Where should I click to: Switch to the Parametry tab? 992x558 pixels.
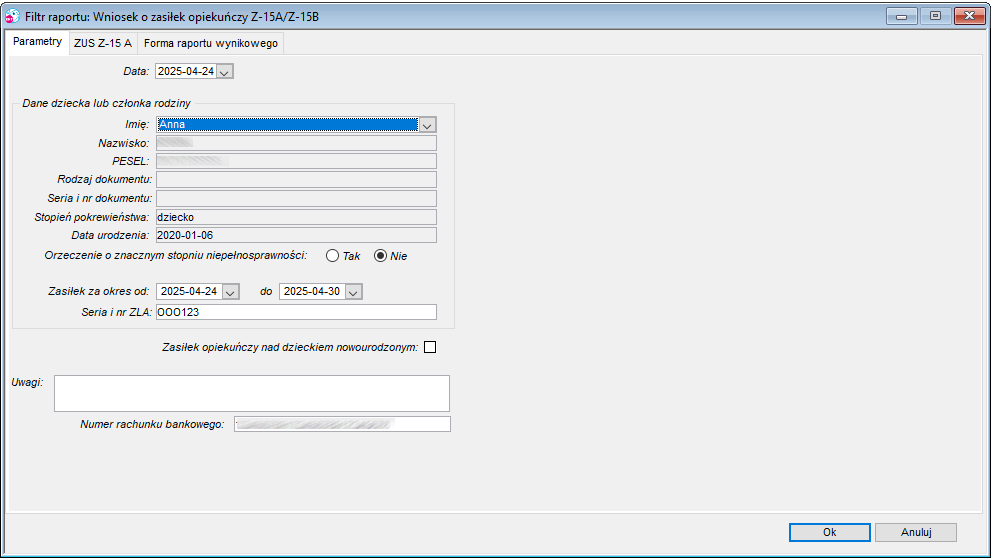point(37,42)
